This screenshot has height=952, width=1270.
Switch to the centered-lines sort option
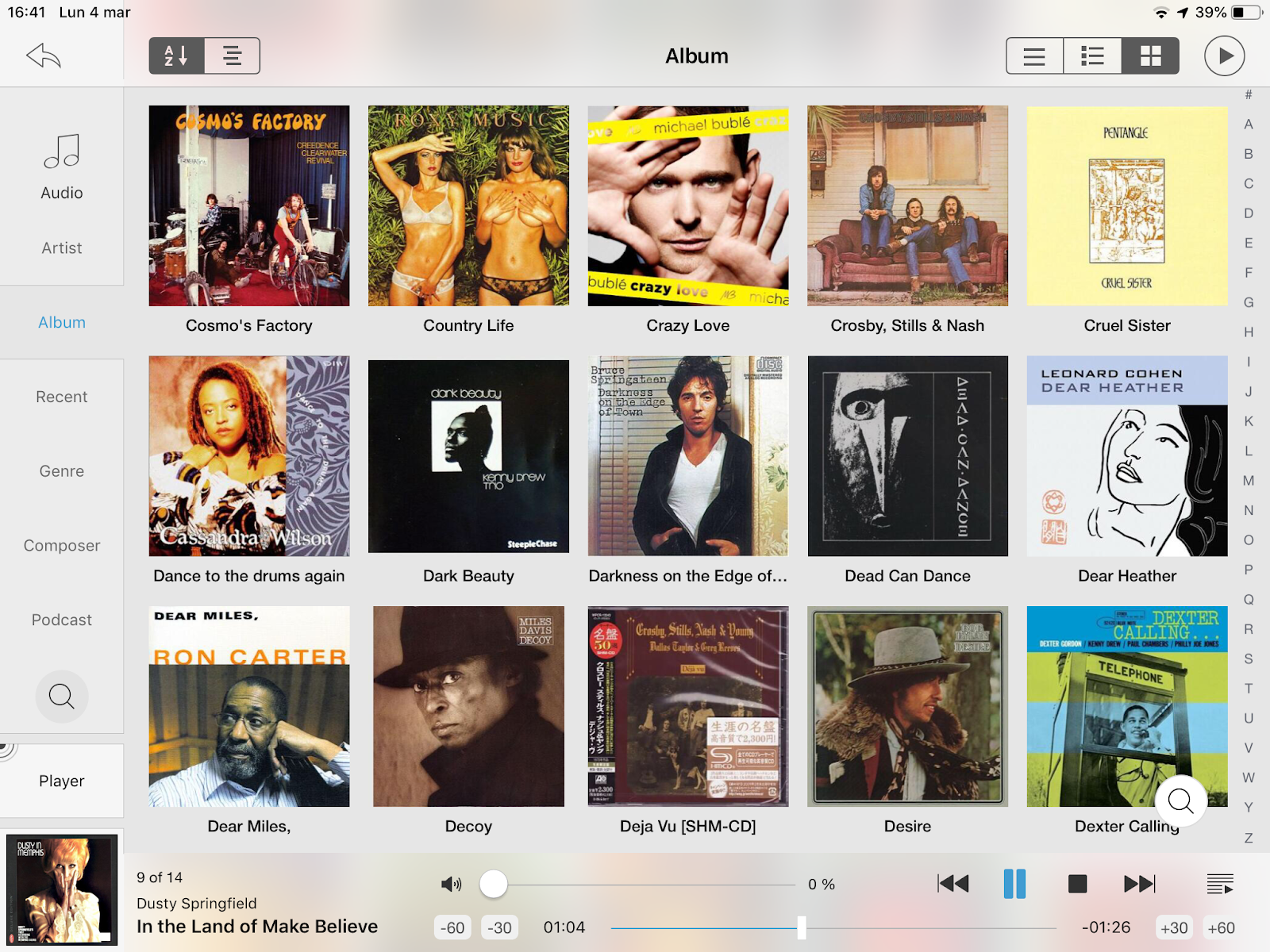233,56
